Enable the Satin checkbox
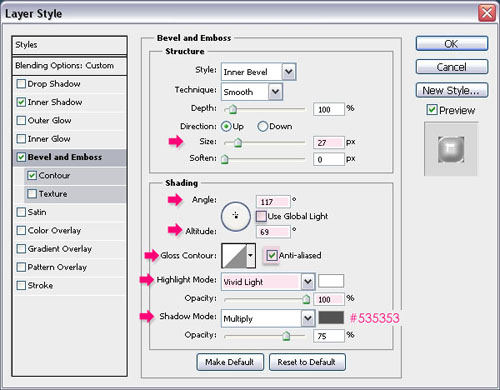500x390 pixels. pos(21,212)
